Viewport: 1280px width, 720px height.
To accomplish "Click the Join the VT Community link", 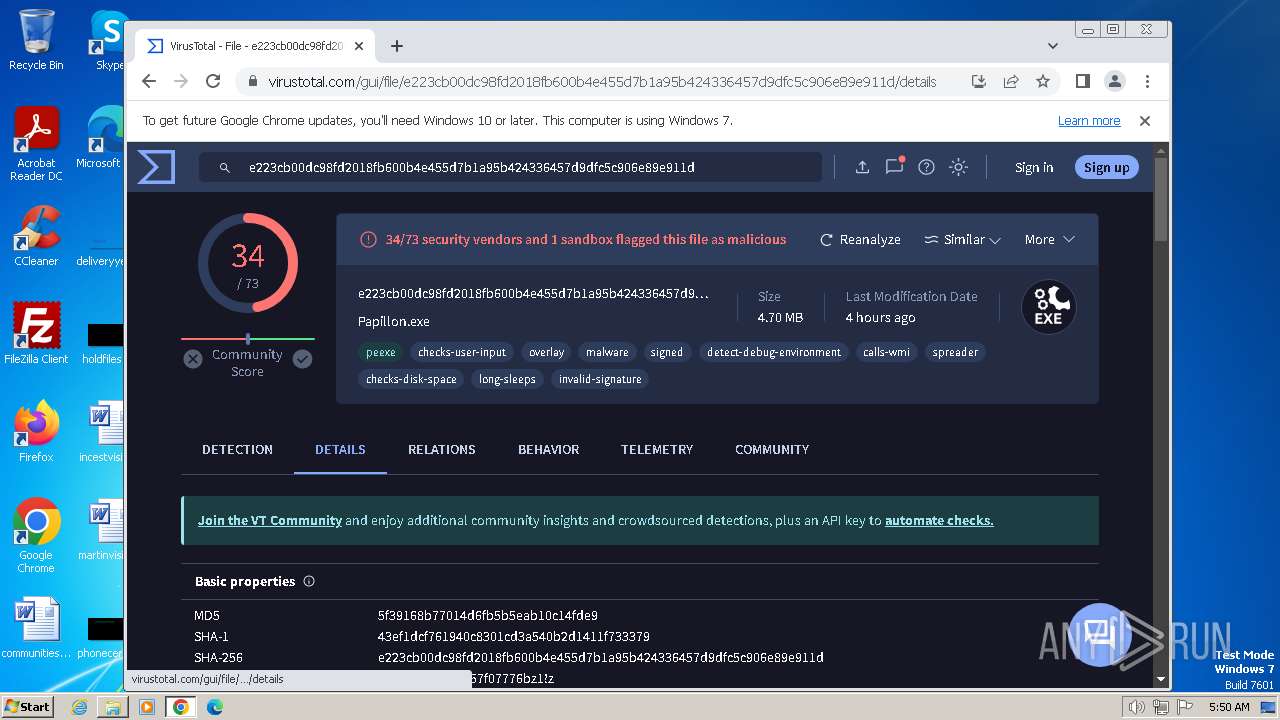I will (270, 520).
